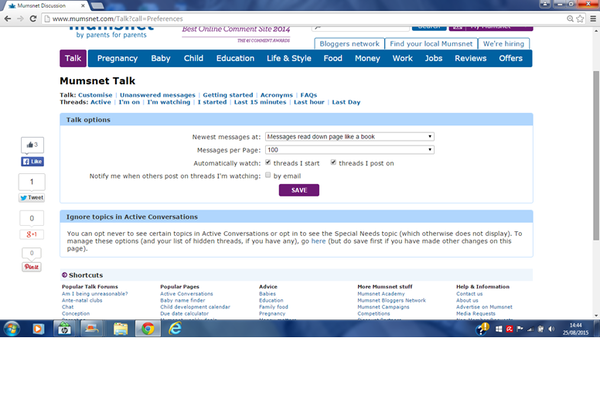Click the taskbar clock showing 14:44
Screen dimensions: 600x396
tap(576, 329)
